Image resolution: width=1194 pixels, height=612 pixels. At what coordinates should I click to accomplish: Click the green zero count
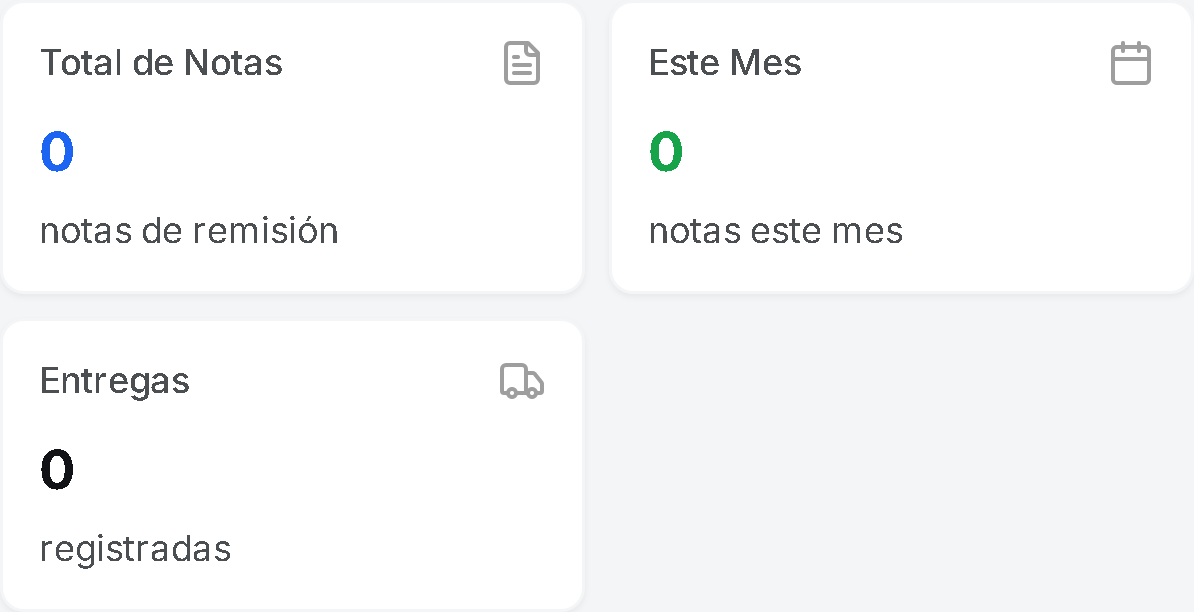[666, 152]
